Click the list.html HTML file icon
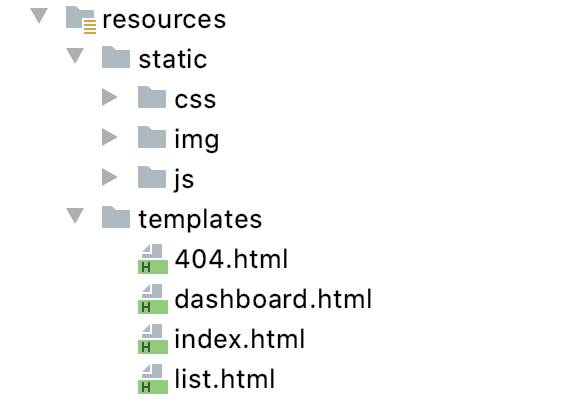The height and width of the screenshot is (402, 568). 153,379
